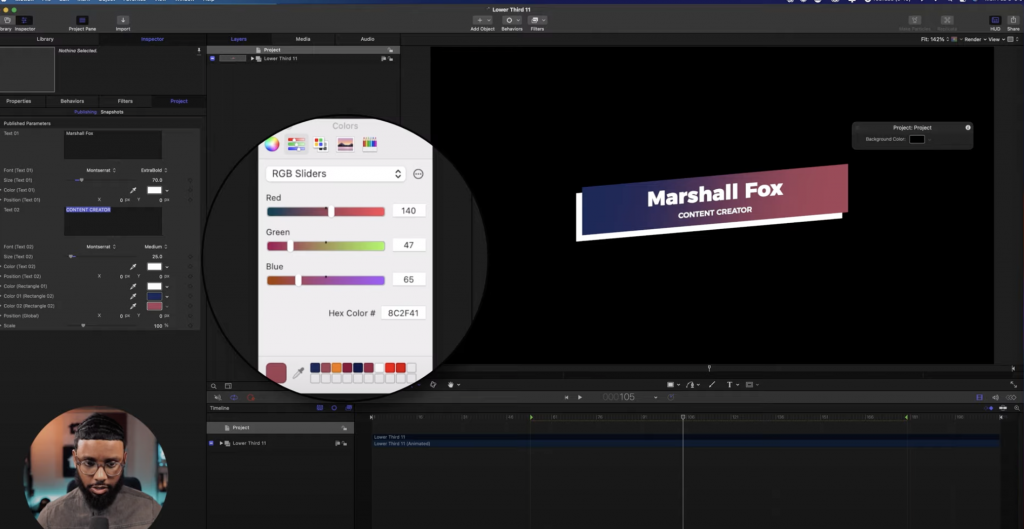Click the Play button
Viewport: 1024px width, 529px height.
pyautogui.click(x=579, y=397)
